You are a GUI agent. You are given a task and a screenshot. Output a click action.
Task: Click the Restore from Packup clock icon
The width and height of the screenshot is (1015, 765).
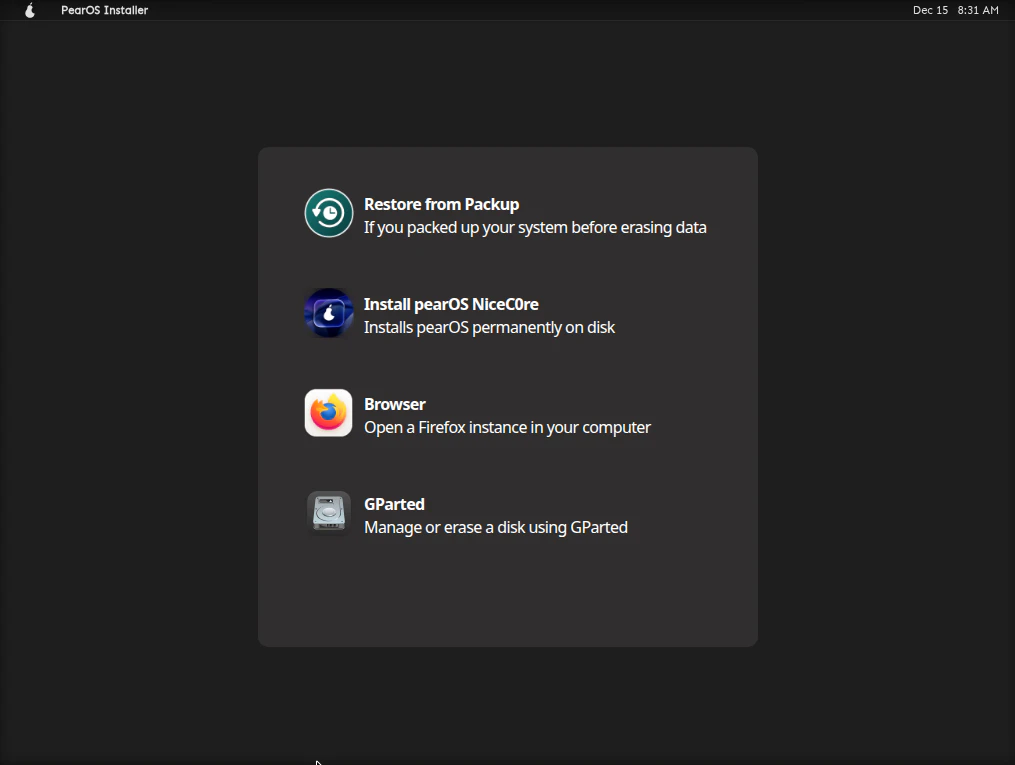[329, 213]
